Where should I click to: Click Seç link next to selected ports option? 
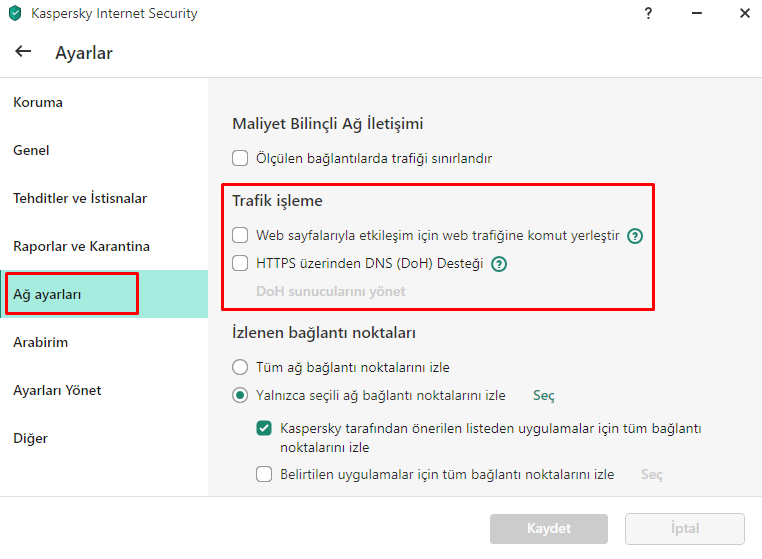543,395
